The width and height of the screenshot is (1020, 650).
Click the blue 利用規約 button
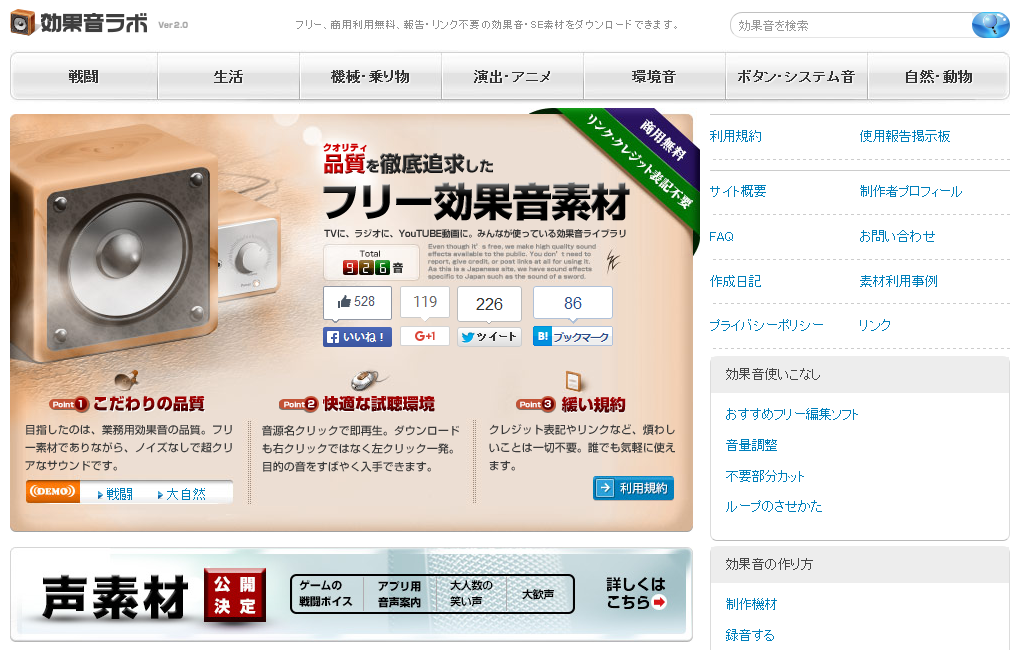(x=633, y=488)
